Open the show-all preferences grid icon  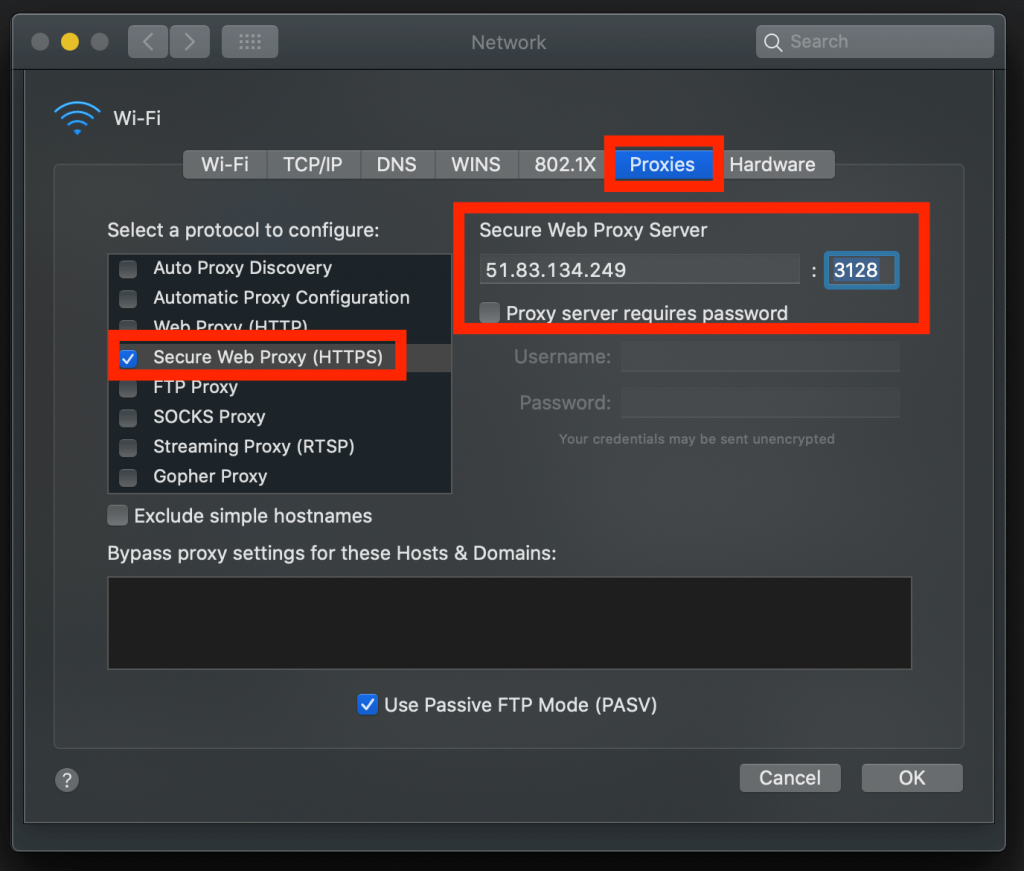250,42
